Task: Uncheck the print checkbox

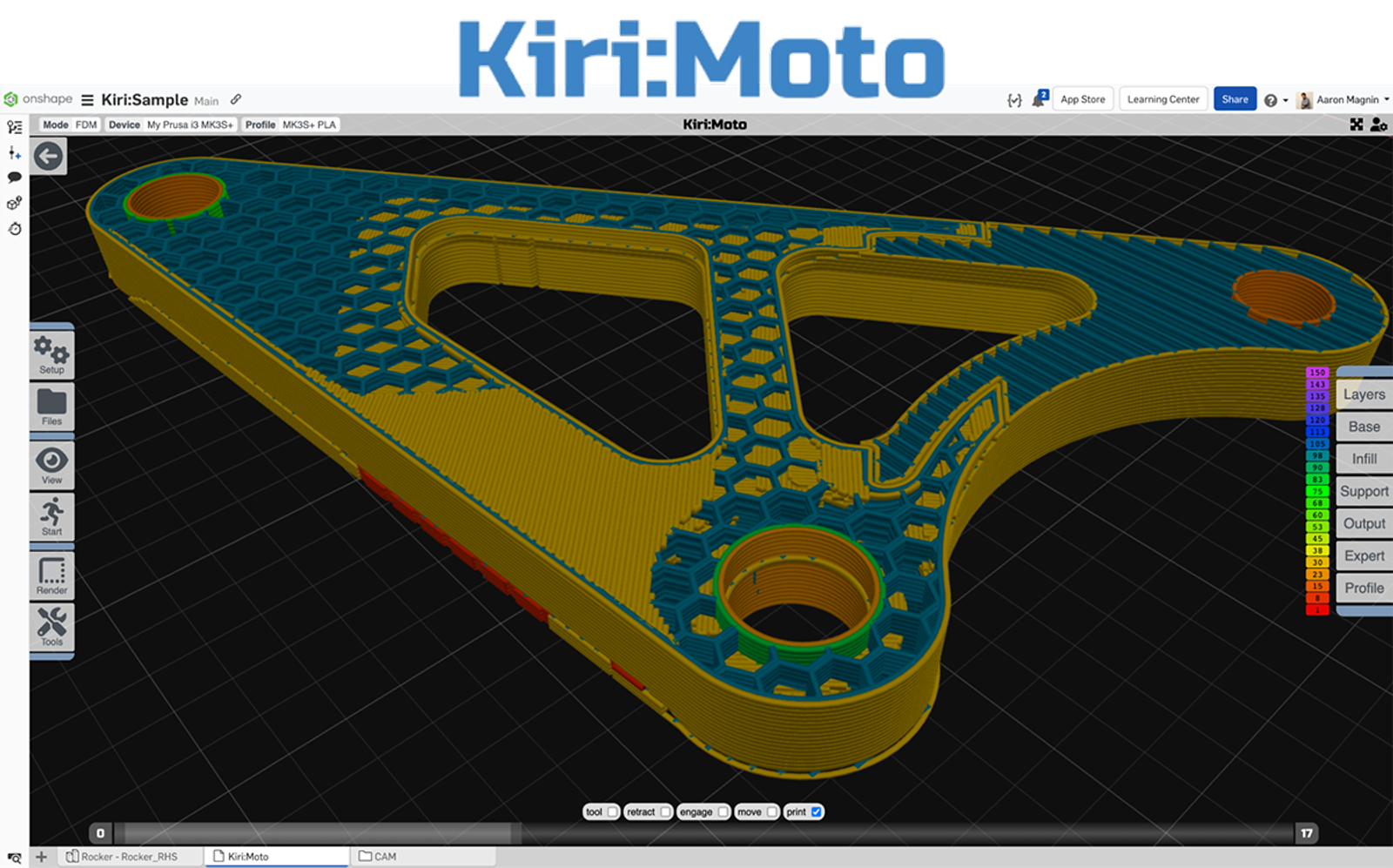Action: (x=816, y=811)
